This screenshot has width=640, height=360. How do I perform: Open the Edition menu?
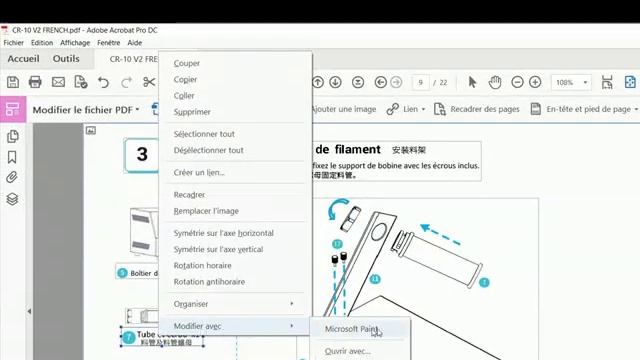click(42, 43)
